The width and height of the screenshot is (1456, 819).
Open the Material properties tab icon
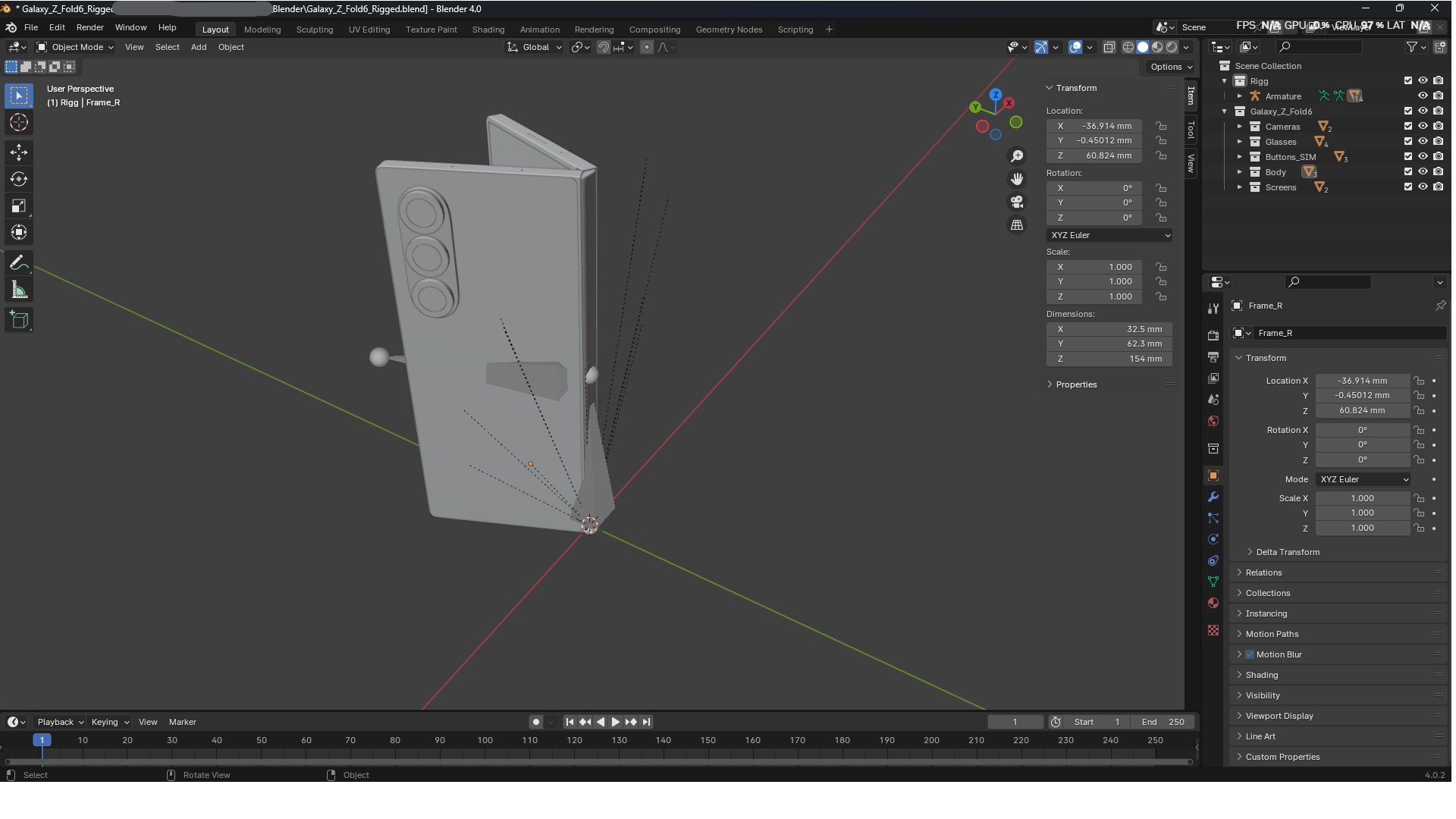tap(1213, 603)
